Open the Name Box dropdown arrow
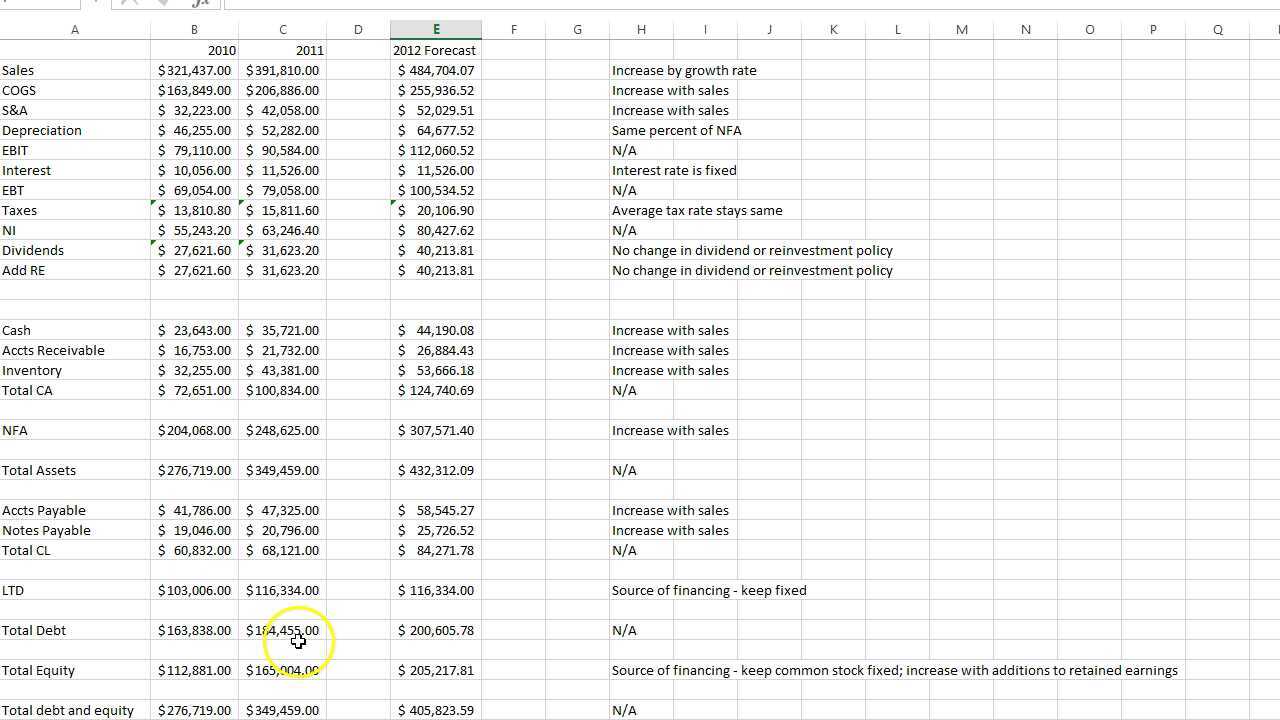The width and height of the screenshot is (1280, 720). [x=95, y=4]
